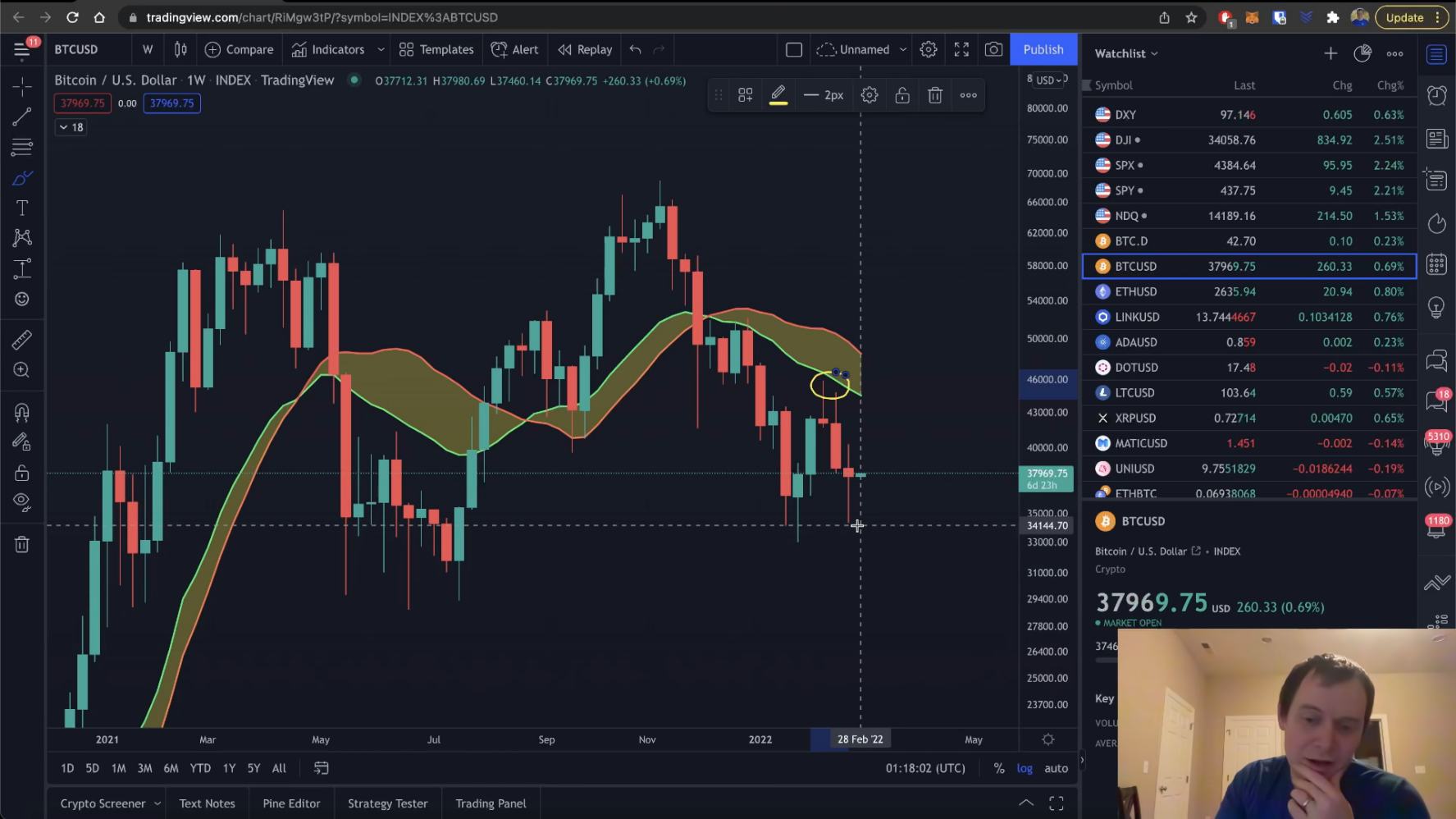Start bar Replay mode
The width and height of the screenshot is (1456, 819).
[585, 49]
